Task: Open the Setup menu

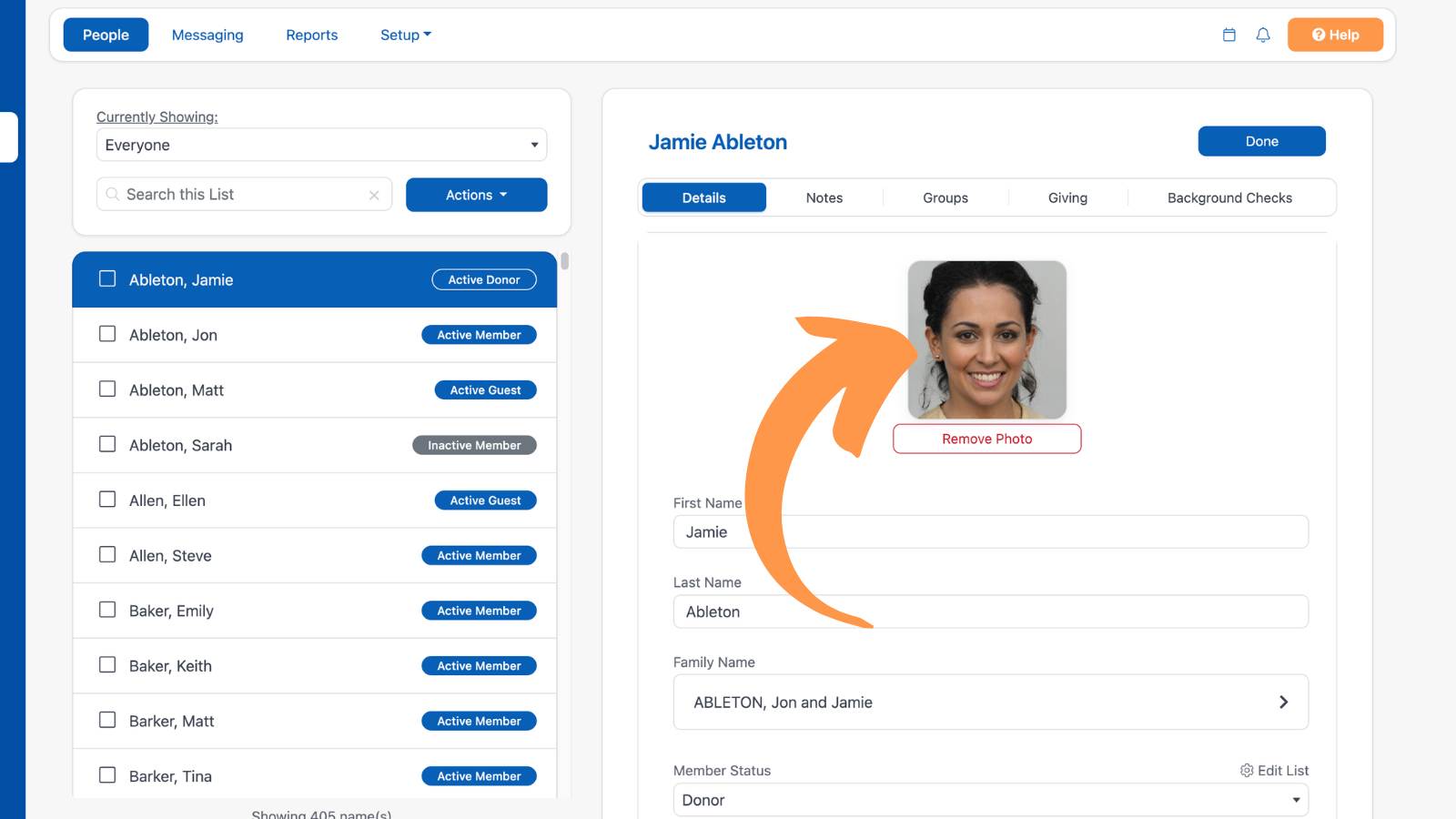Action: pos(406,35)
